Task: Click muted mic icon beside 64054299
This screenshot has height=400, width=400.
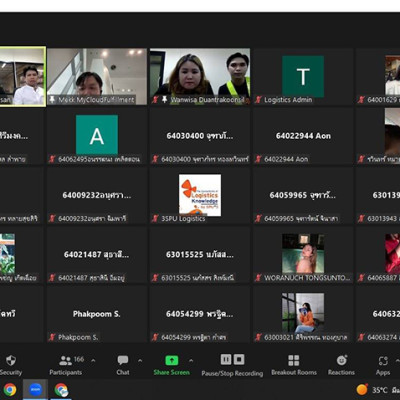Action: pos(155,337)
